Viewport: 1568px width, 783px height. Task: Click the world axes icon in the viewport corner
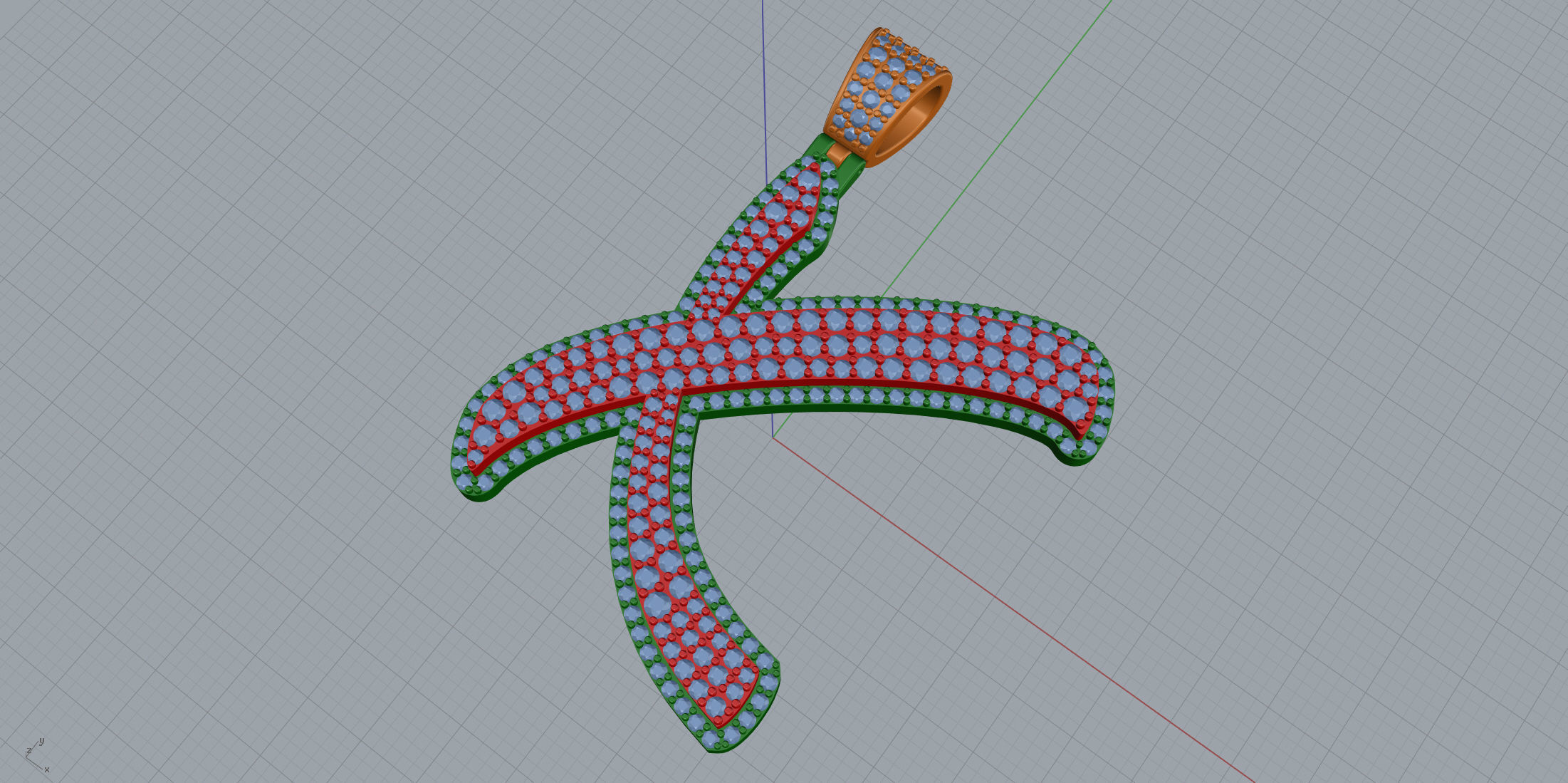(37, 757)
